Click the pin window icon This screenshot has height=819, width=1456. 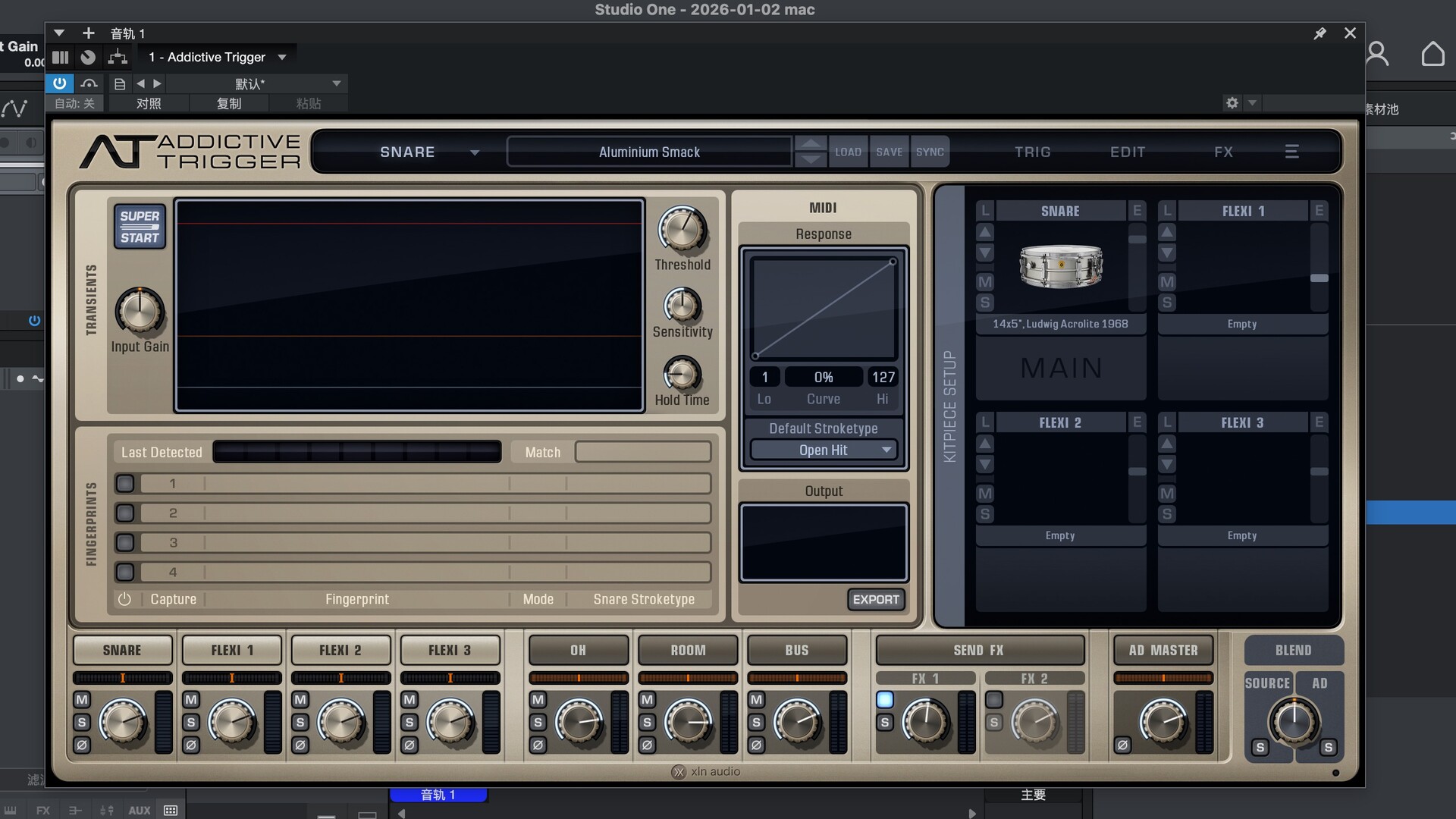coord(1319,33)
